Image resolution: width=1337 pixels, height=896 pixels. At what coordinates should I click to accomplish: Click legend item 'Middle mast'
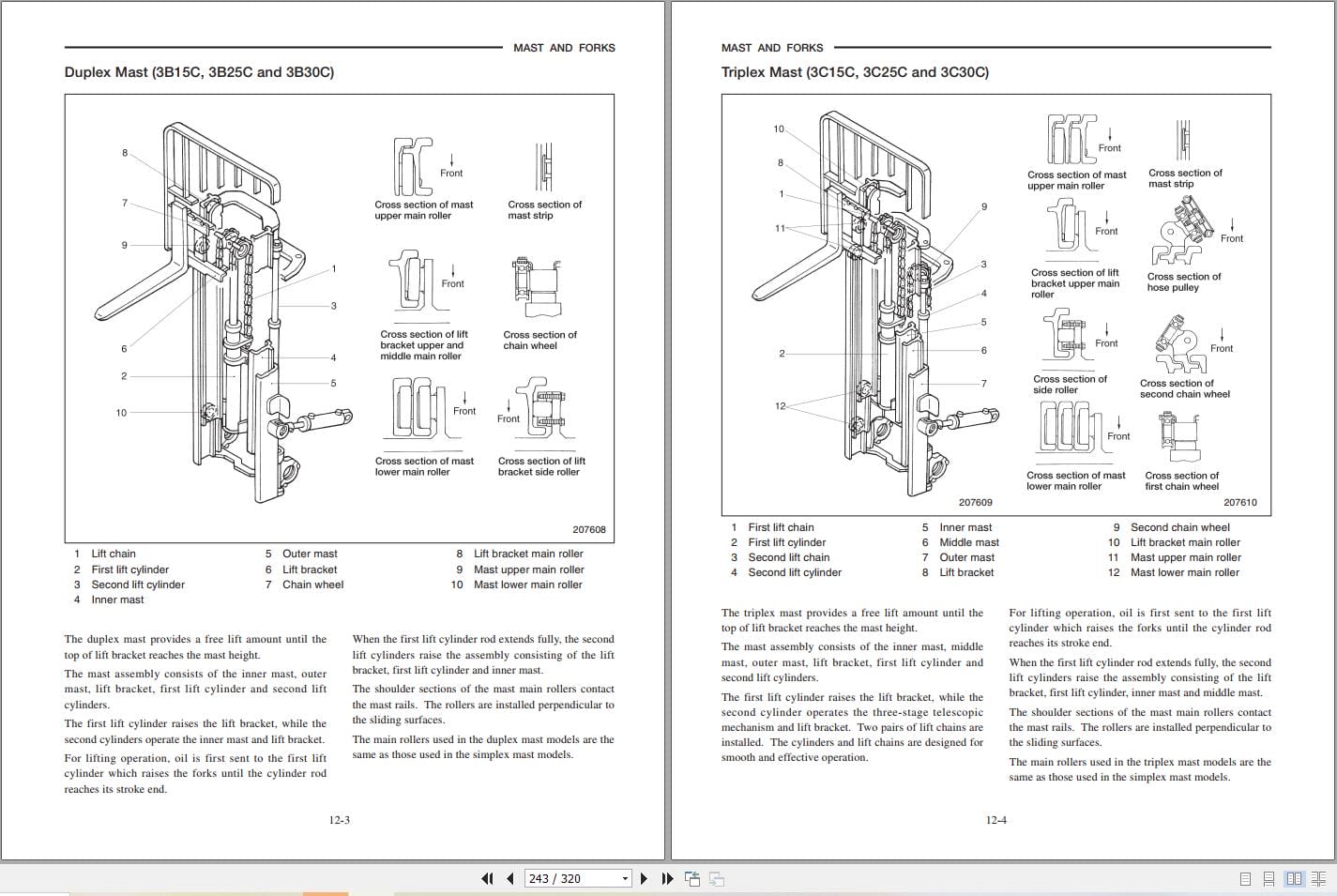[x=969, y=542]
